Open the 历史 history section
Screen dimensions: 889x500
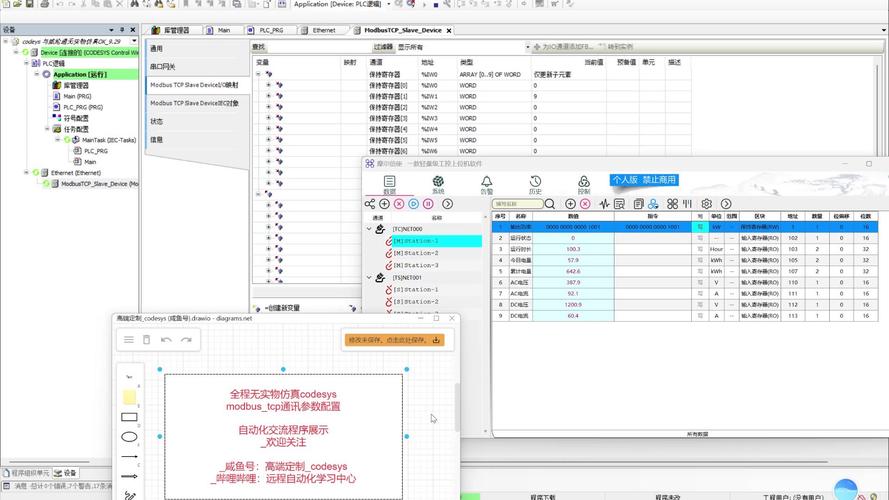point(535,184)
